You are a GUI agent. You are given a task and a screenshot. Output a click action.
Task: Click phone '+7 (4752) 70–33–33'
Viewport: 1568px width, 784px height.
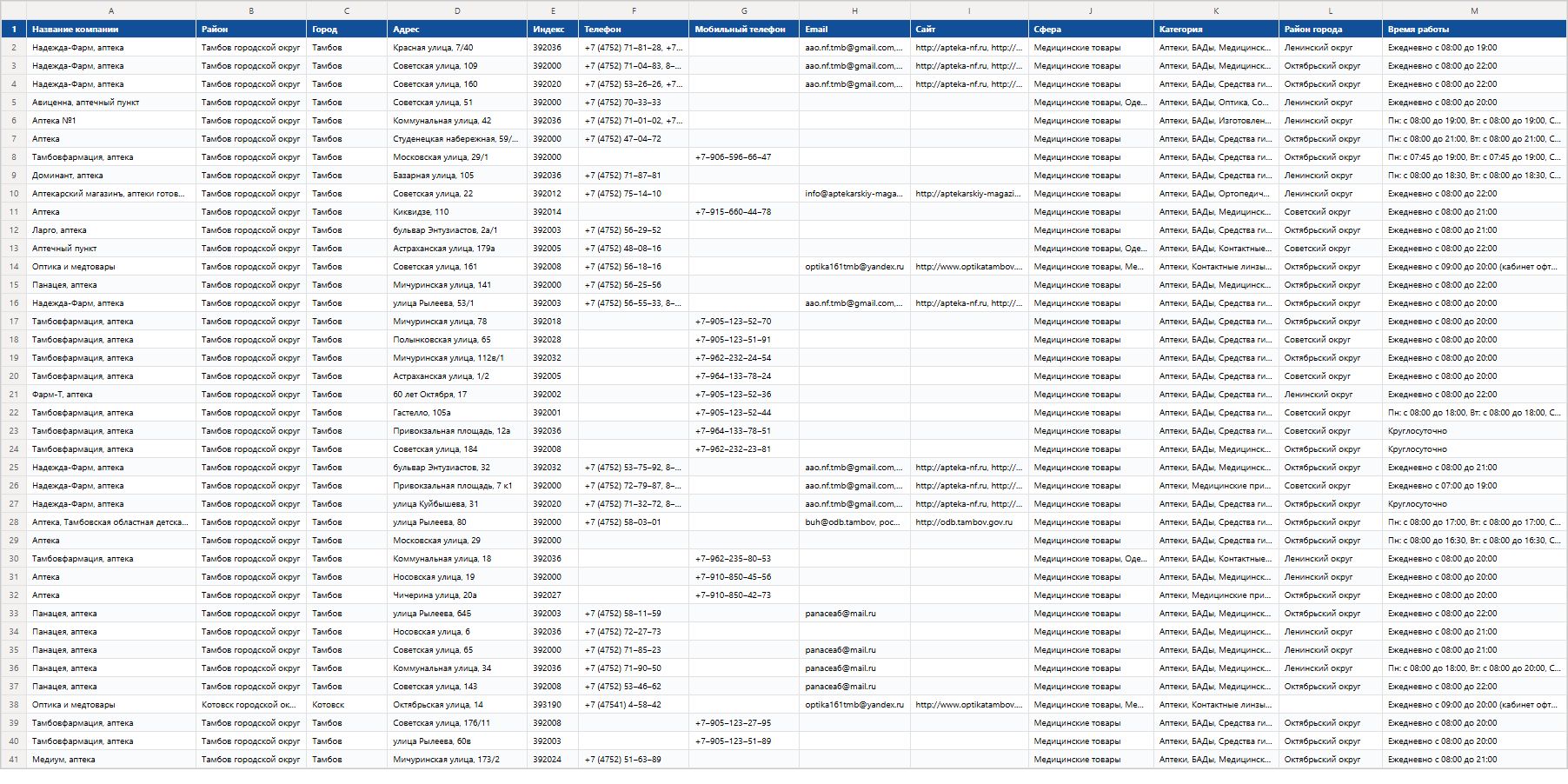(x=634, y=103)
